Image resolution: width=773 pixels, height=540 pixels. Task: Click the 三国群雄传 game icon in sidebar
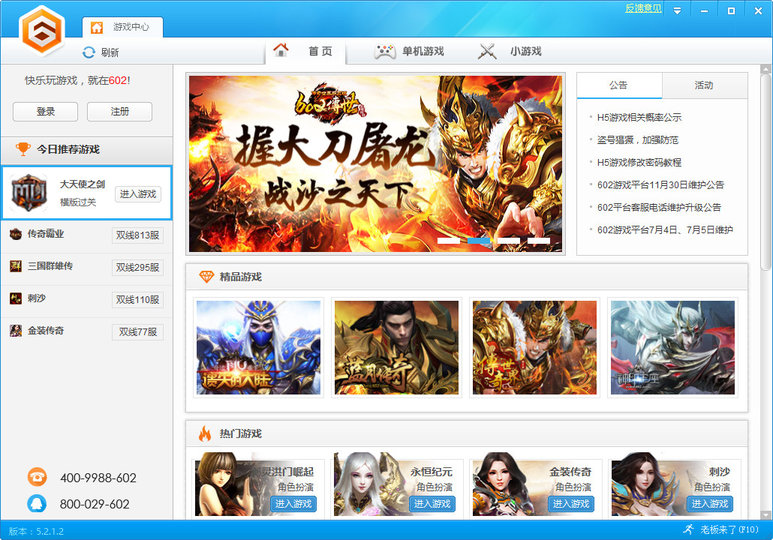point(16,266)
